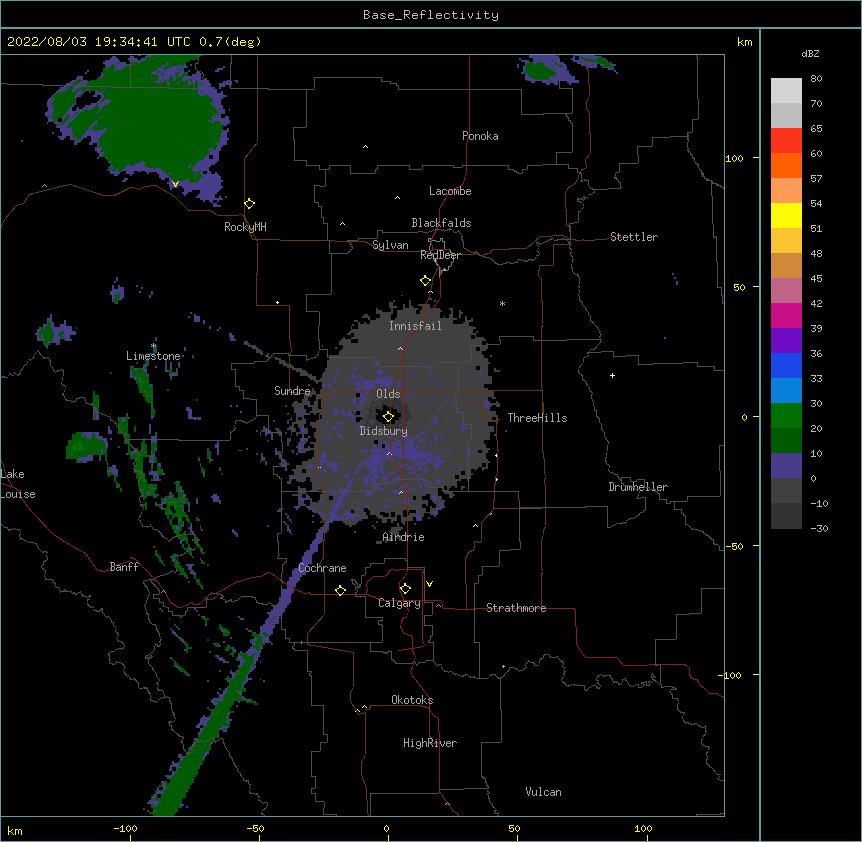Select the magenta swatch in the legend

(x=786, y=315)
